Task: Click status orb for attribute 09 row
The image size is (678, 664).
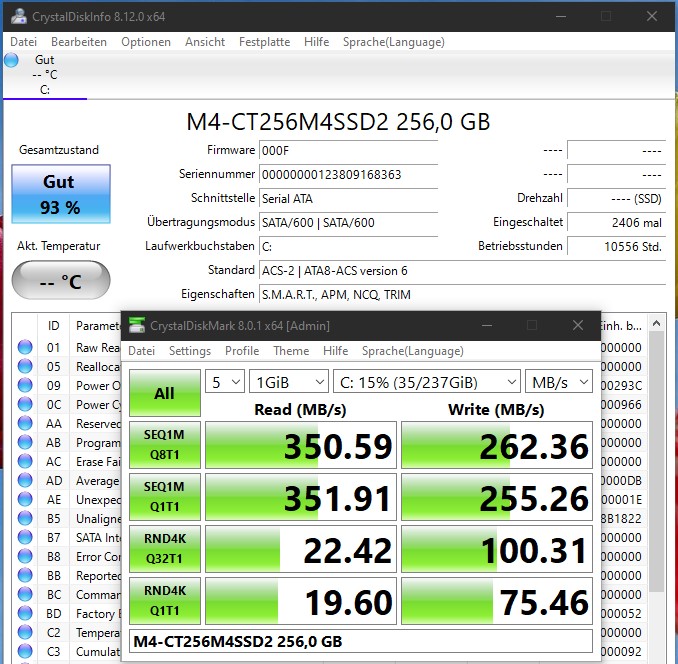Action: pos(25,385)
